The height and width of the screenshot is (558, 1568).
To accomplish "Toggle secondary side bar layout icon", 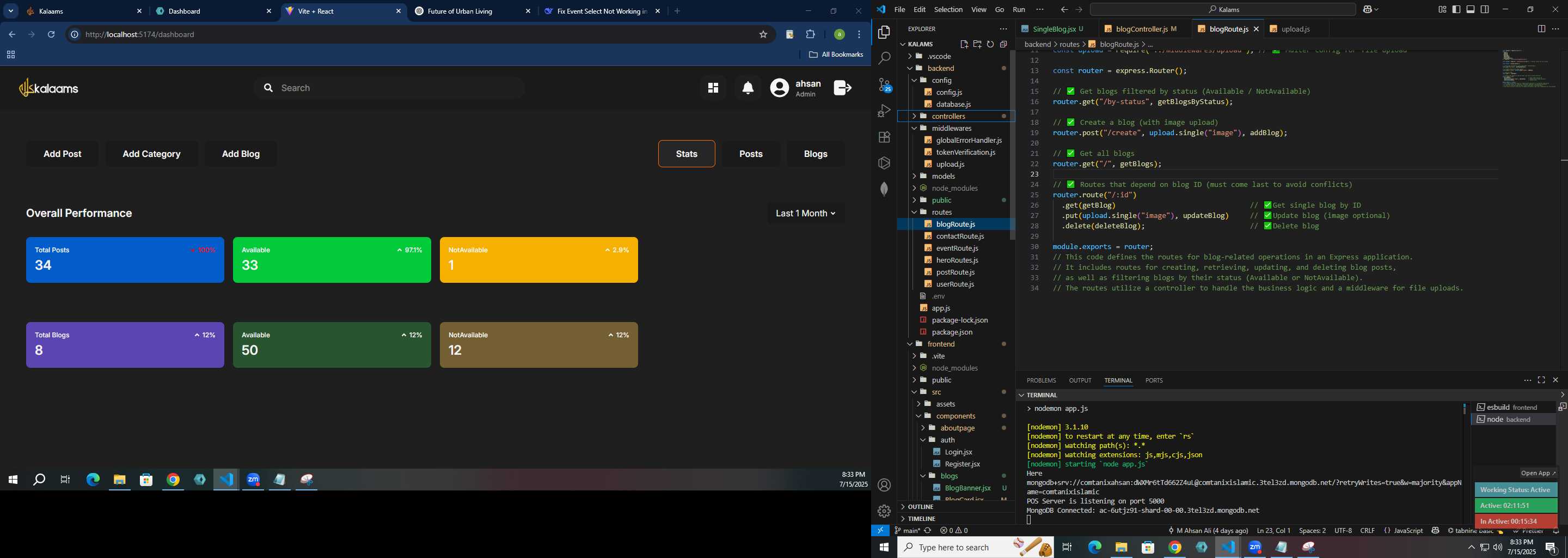I will [x=1485, y=9].
